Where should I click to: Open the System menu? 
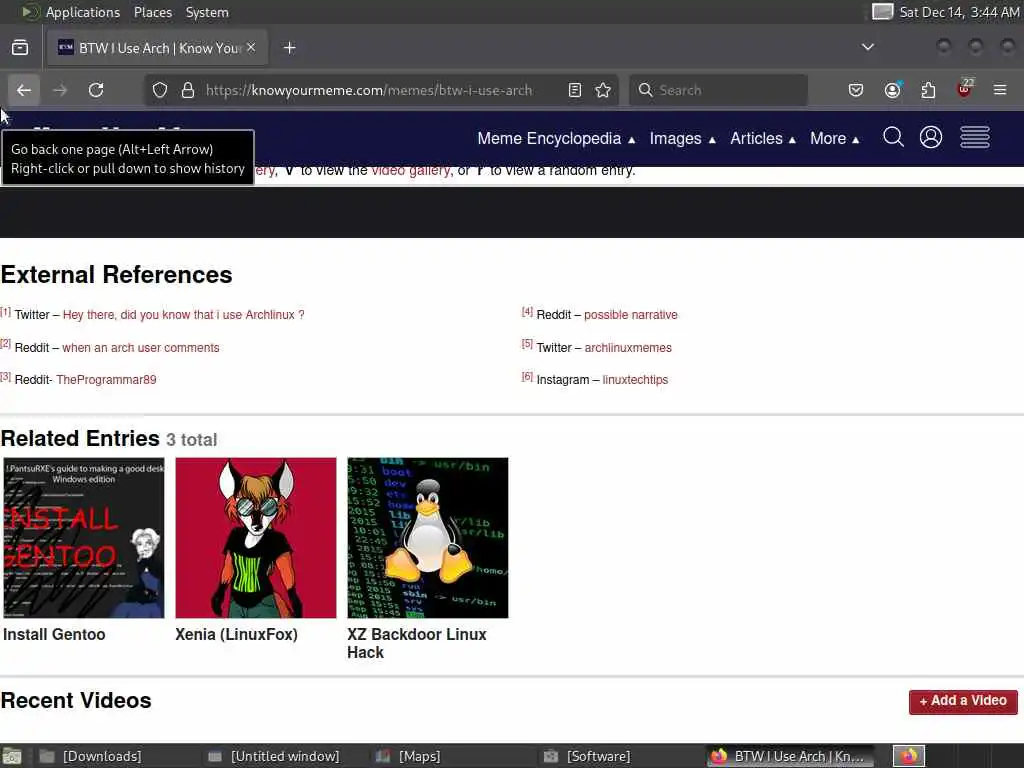click(x=207, y=12)
